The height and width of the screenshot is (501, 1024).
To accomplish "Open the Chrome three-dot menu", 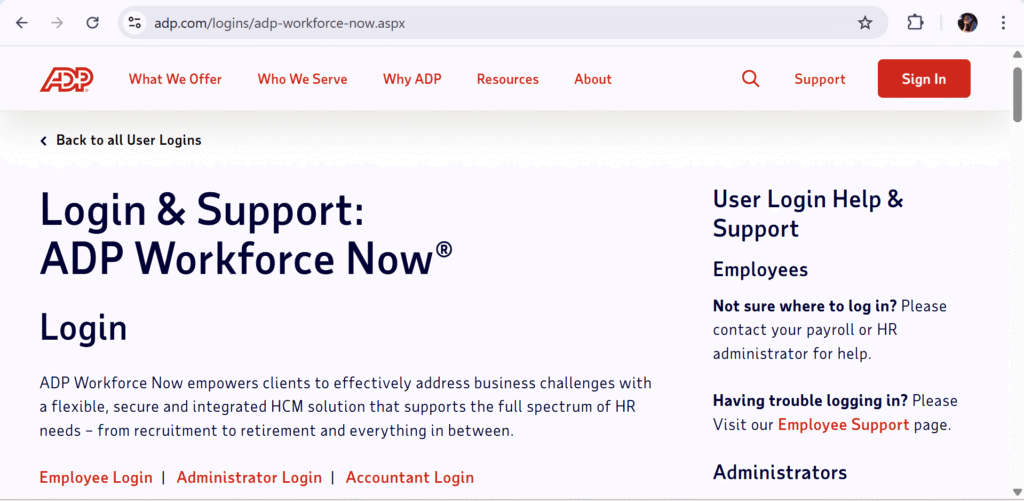I will (x=1003, y=23).
